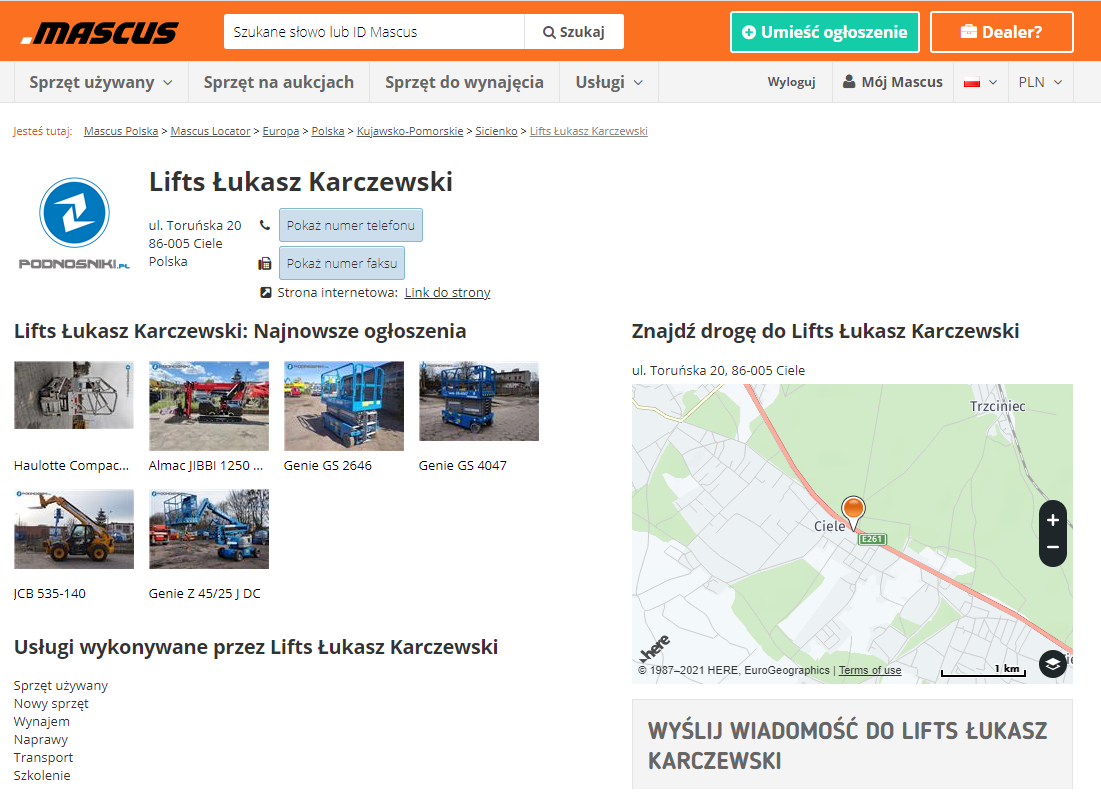Open the PLN currency dropdown
Image resolution: width=1101 pixels, height=793 pixels.
coord(1040,82)
